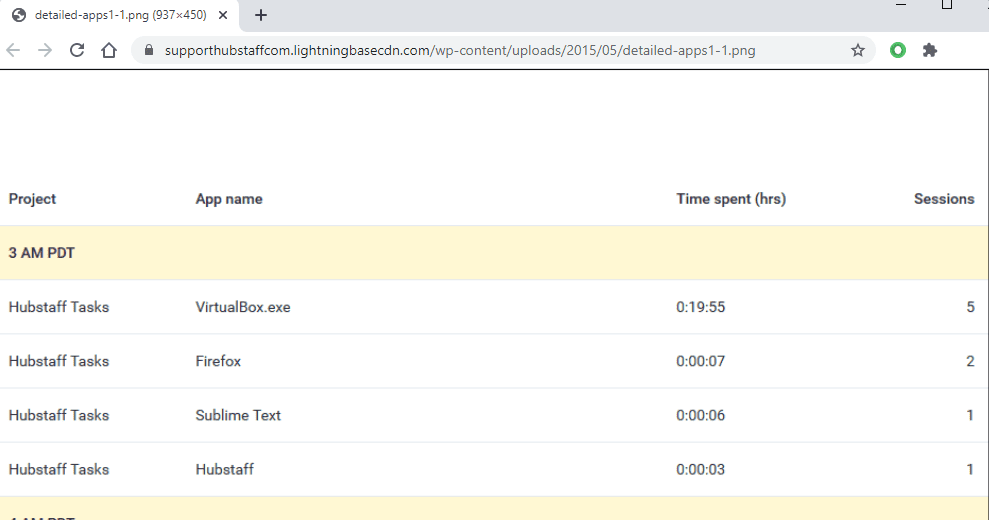
Task: Click the browser forward arrow
Action: point(45,50)
